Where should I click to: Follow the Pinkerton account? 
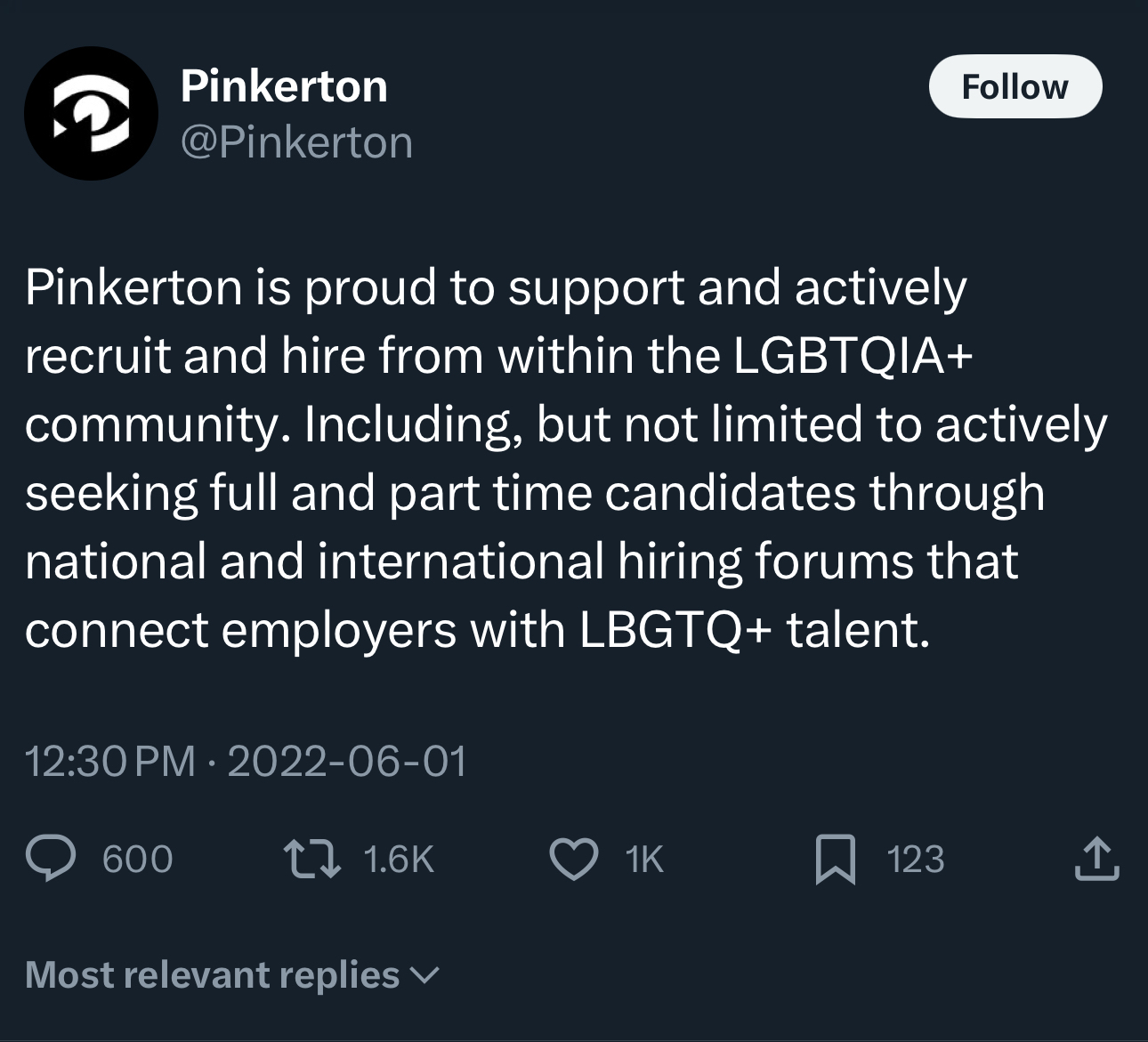tap(1015, 86)
